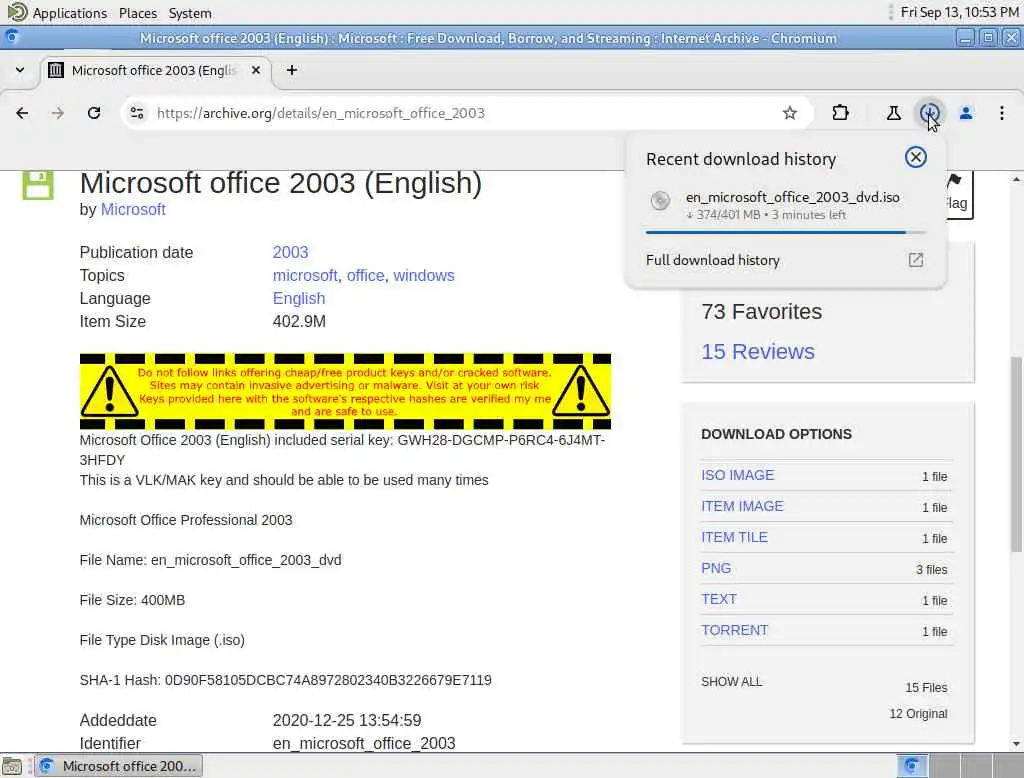Click the English language link

pyautogui.click(x=299, y=299)
